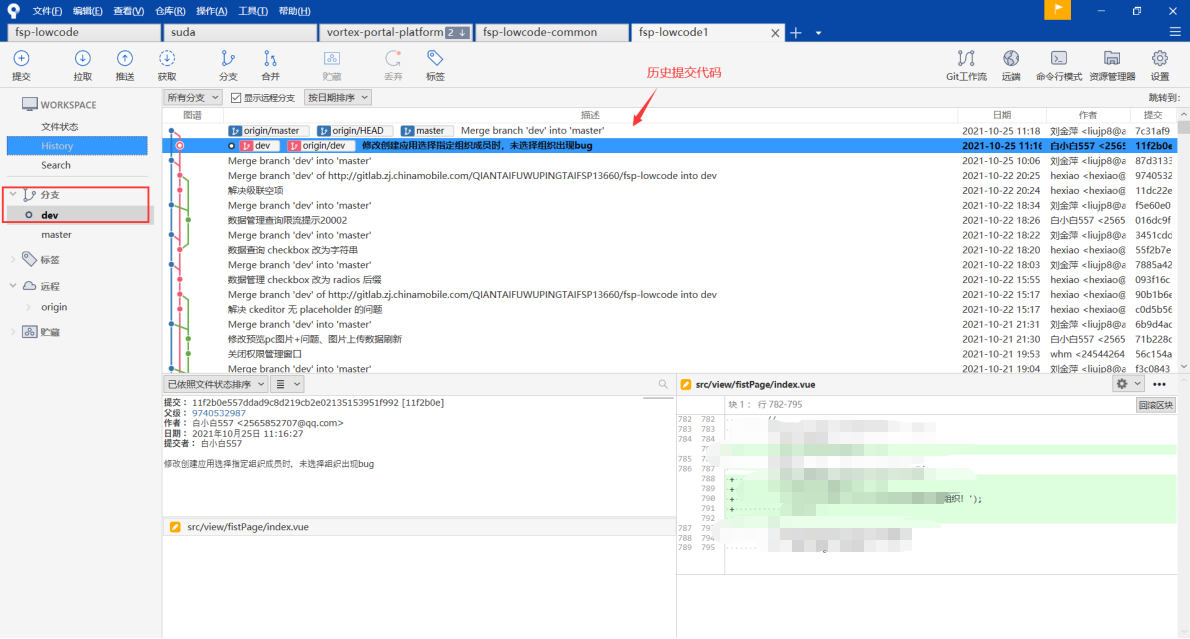Open 命令行模式 (Terminal) icon
Screen dimensions: 1190x639
pyautogui.click(x=1059, y=65)
